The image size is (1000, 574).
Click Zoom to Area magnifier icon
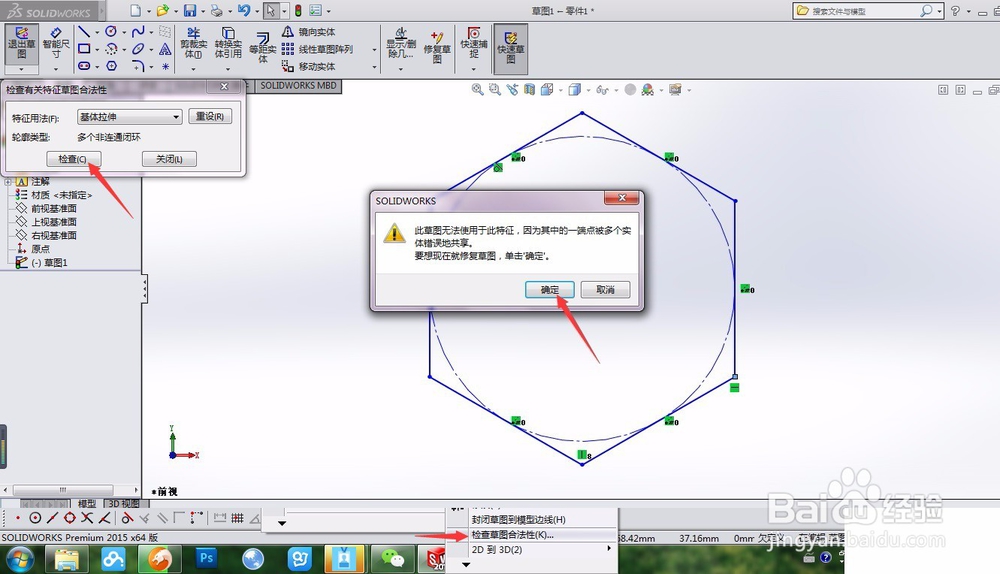tap(494, 90)
